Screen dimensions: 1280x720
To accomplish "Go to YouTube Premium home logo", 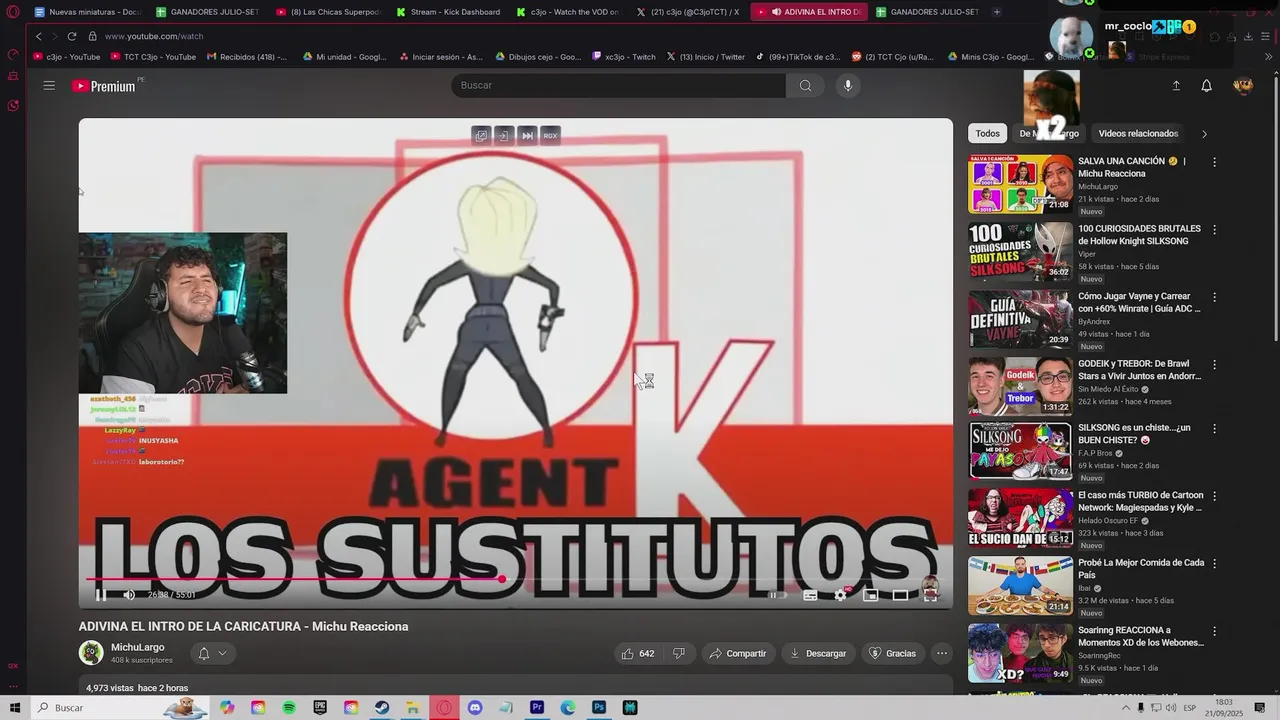I will tap(104, 86).
